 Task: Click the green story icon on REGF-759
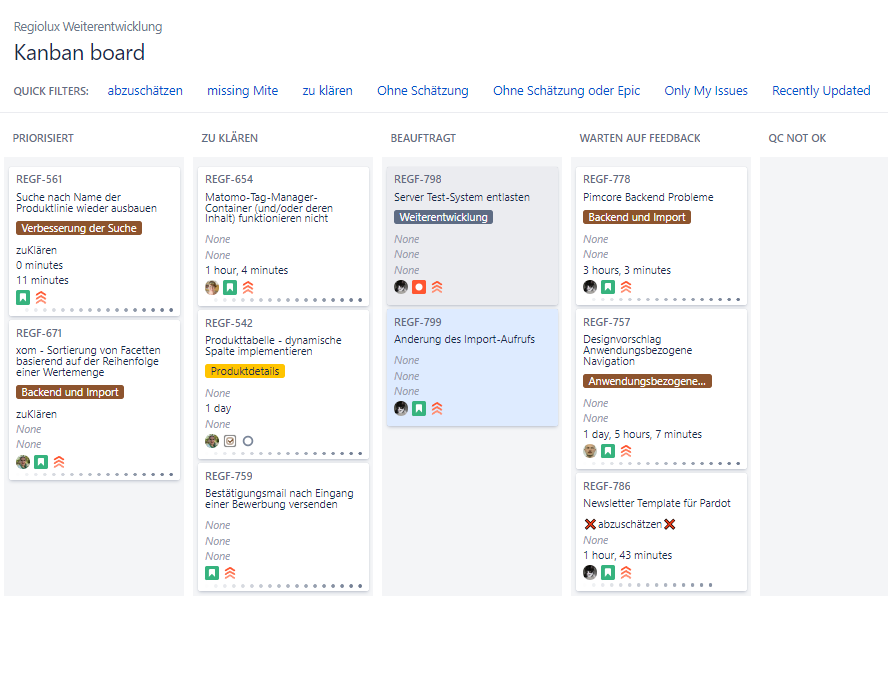(x=212, y=573)
